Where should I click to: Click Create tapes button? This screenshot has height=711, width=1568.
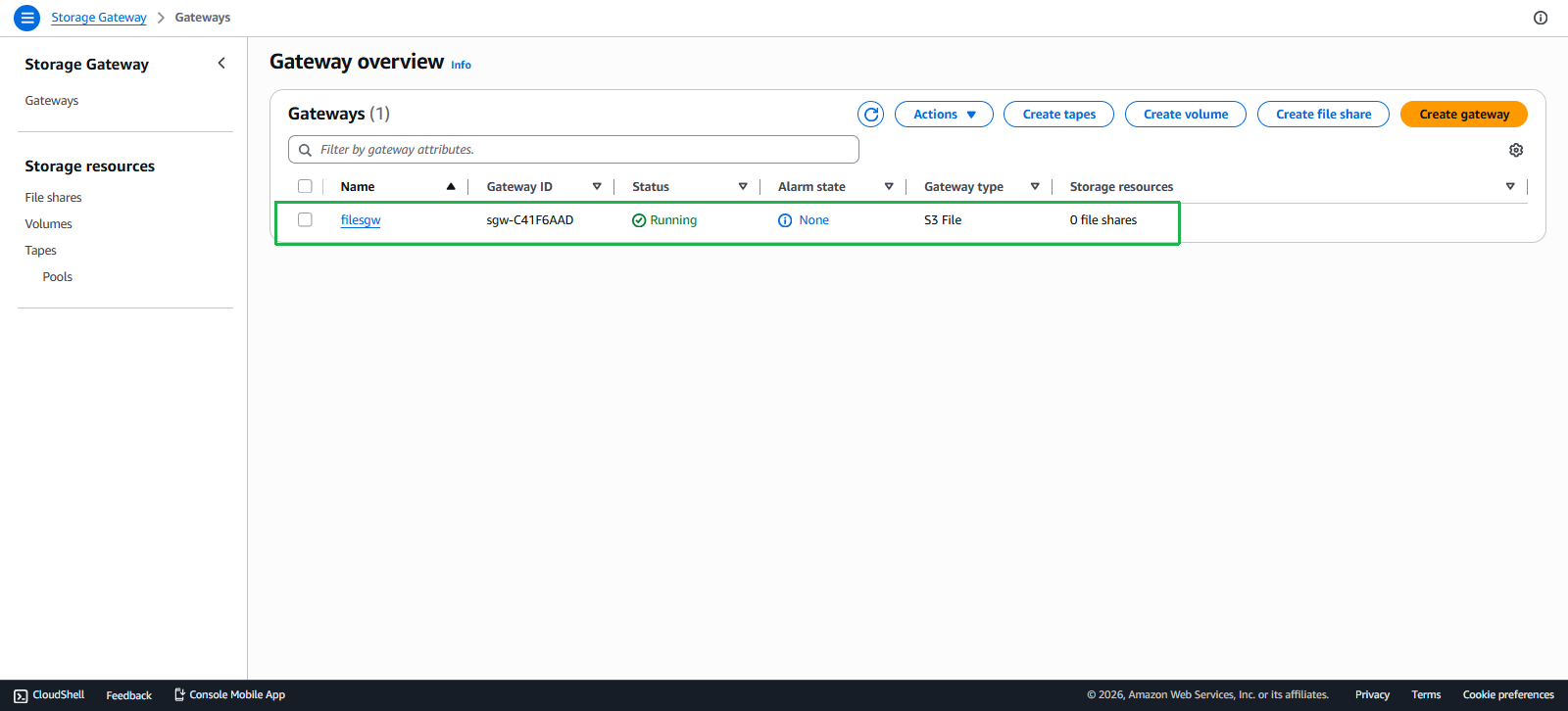(x=1058, y=115)
